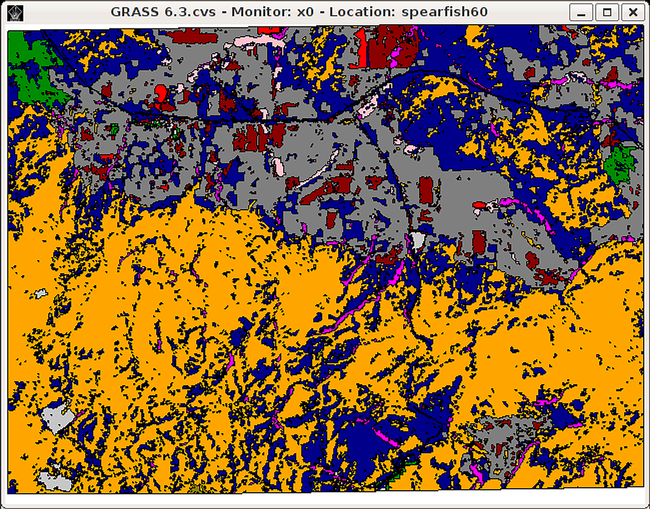Close the GRASS monitor x0 window

tap(633, 12)
